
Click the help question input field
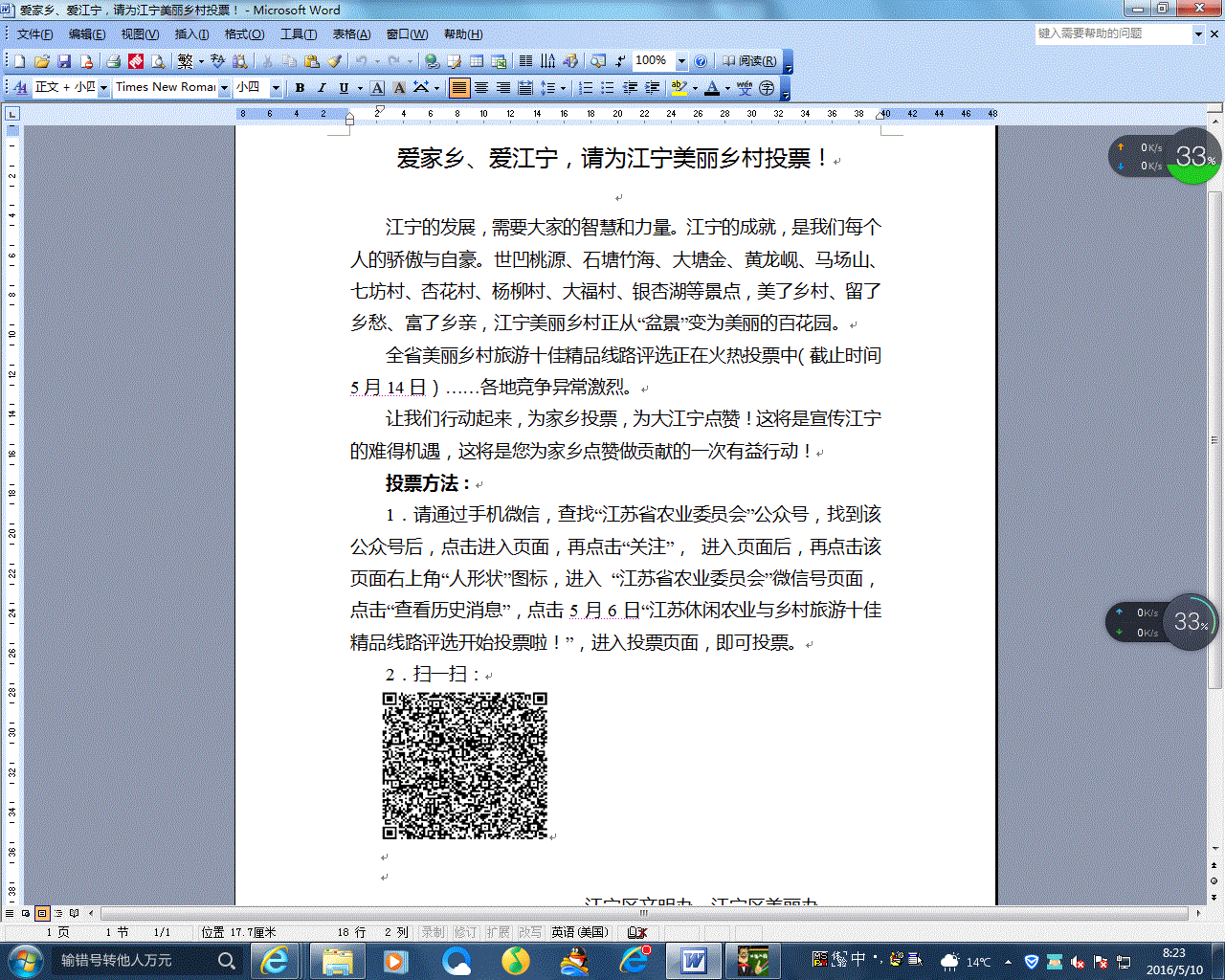[1113, 33]
